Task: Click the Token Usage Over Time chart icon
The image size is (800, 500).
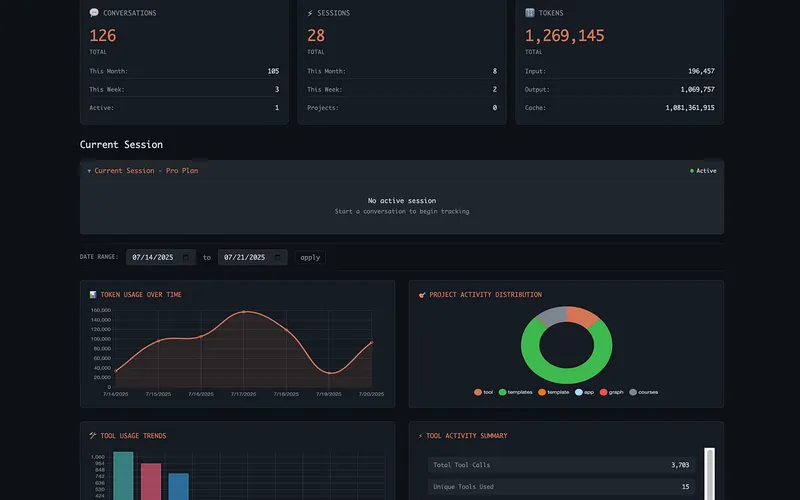Action: tap(93, 295)
